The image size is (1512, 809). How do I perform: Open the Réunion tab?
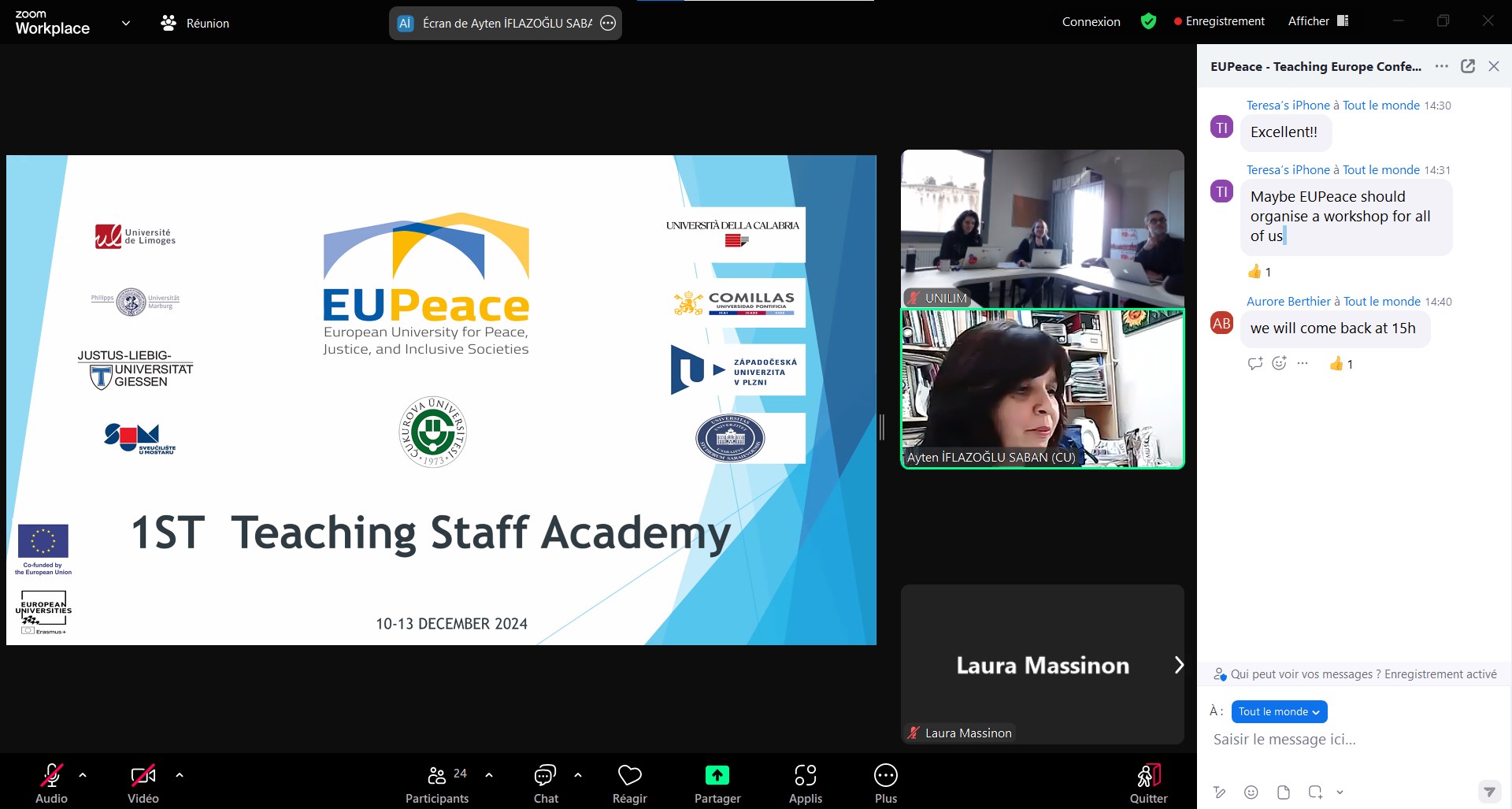coord(195,23)
